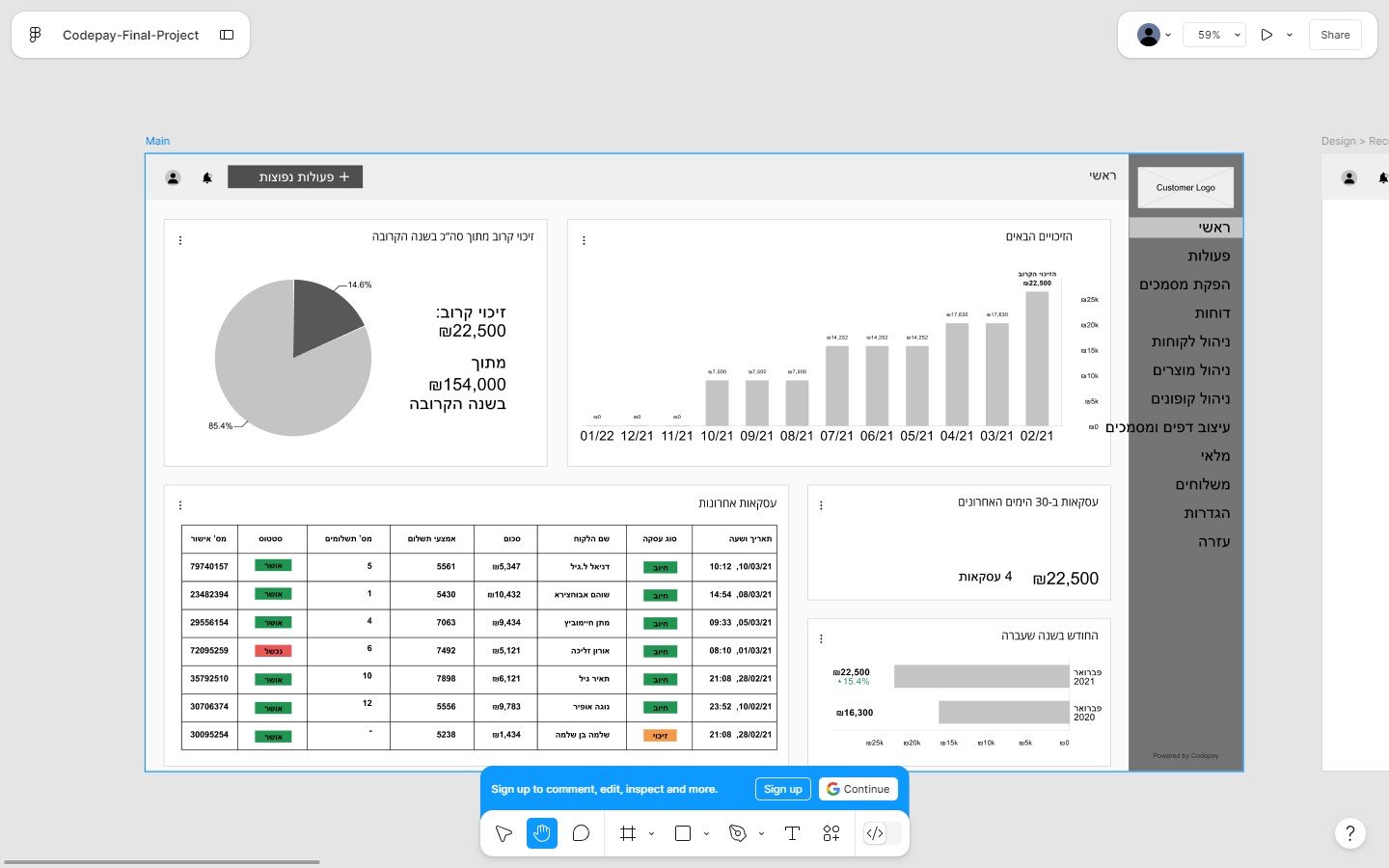Select the Rectangle shape tool
Image resolution: width=1389 pixels, height=868 pixels.
(683, 833)
